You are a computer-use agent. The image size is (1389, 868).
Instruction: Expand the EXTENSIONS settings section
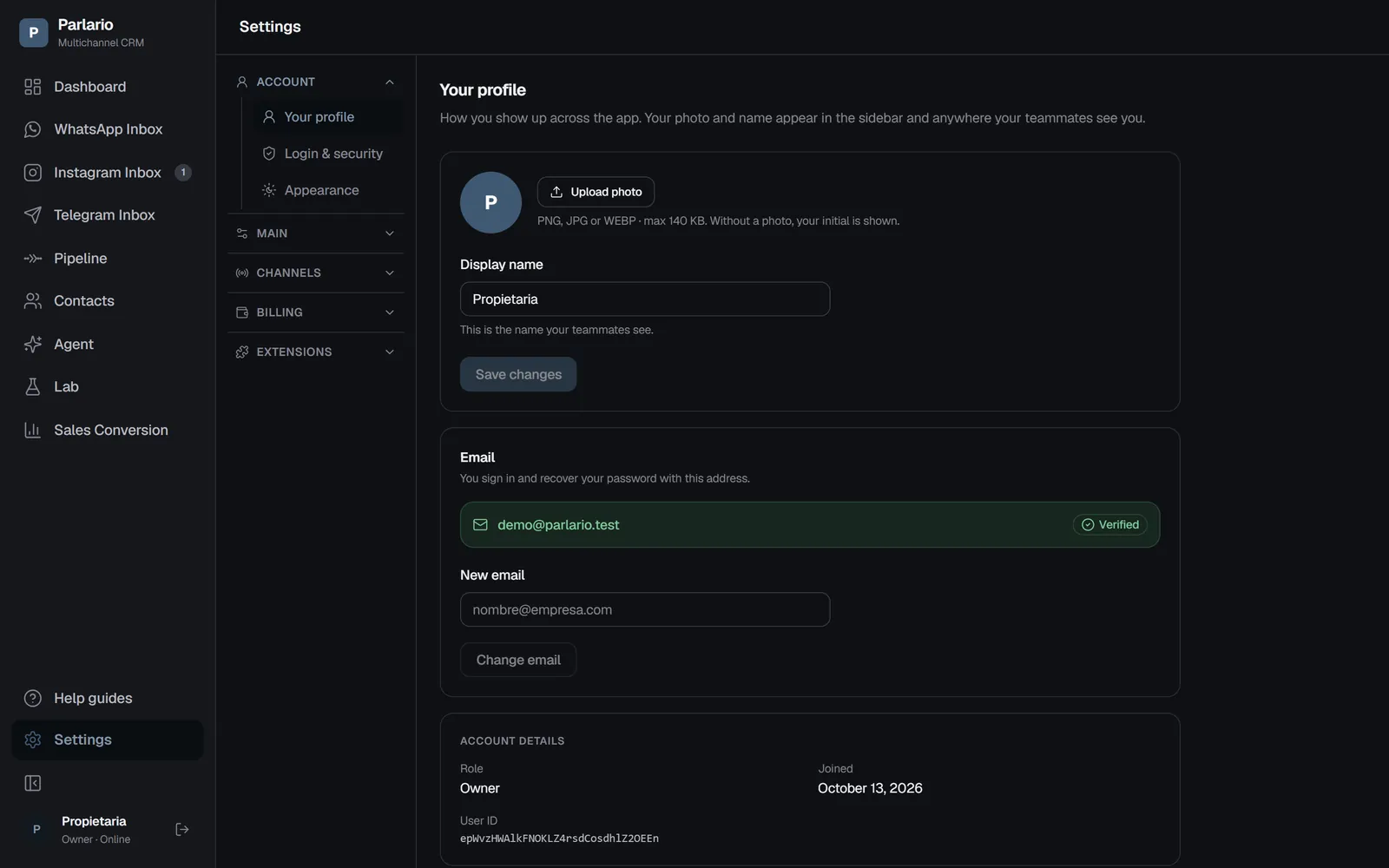[x=316, y=352]
